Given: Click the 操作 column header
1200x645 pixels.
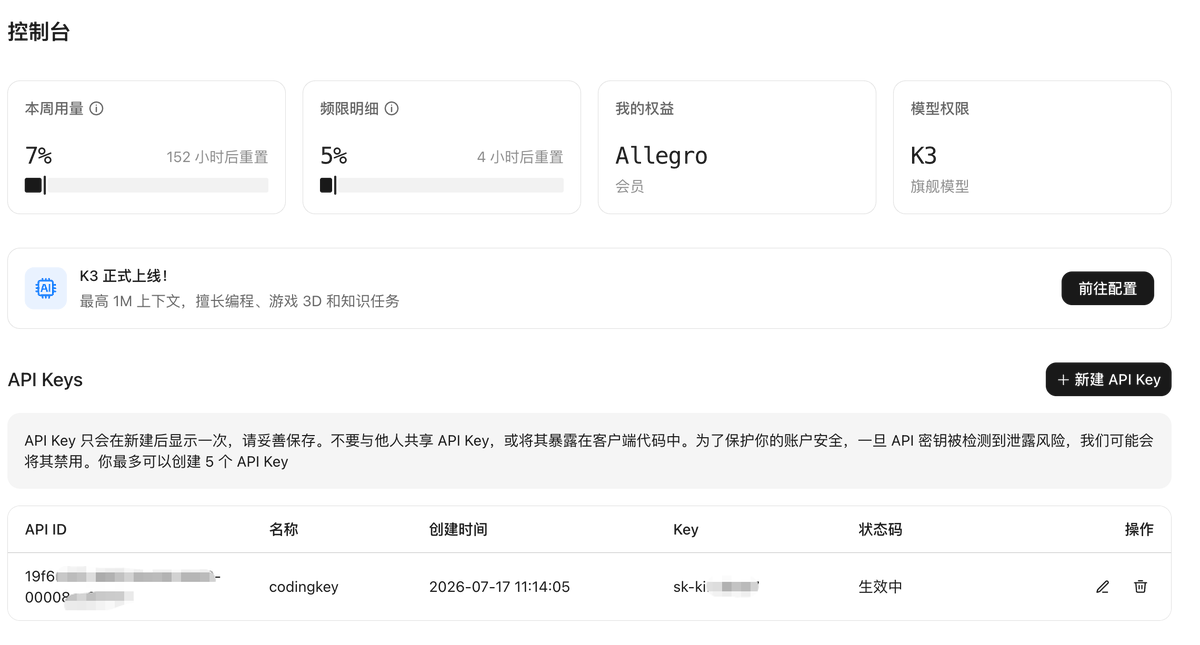Looking at the screenshot, I should 1139,529.
